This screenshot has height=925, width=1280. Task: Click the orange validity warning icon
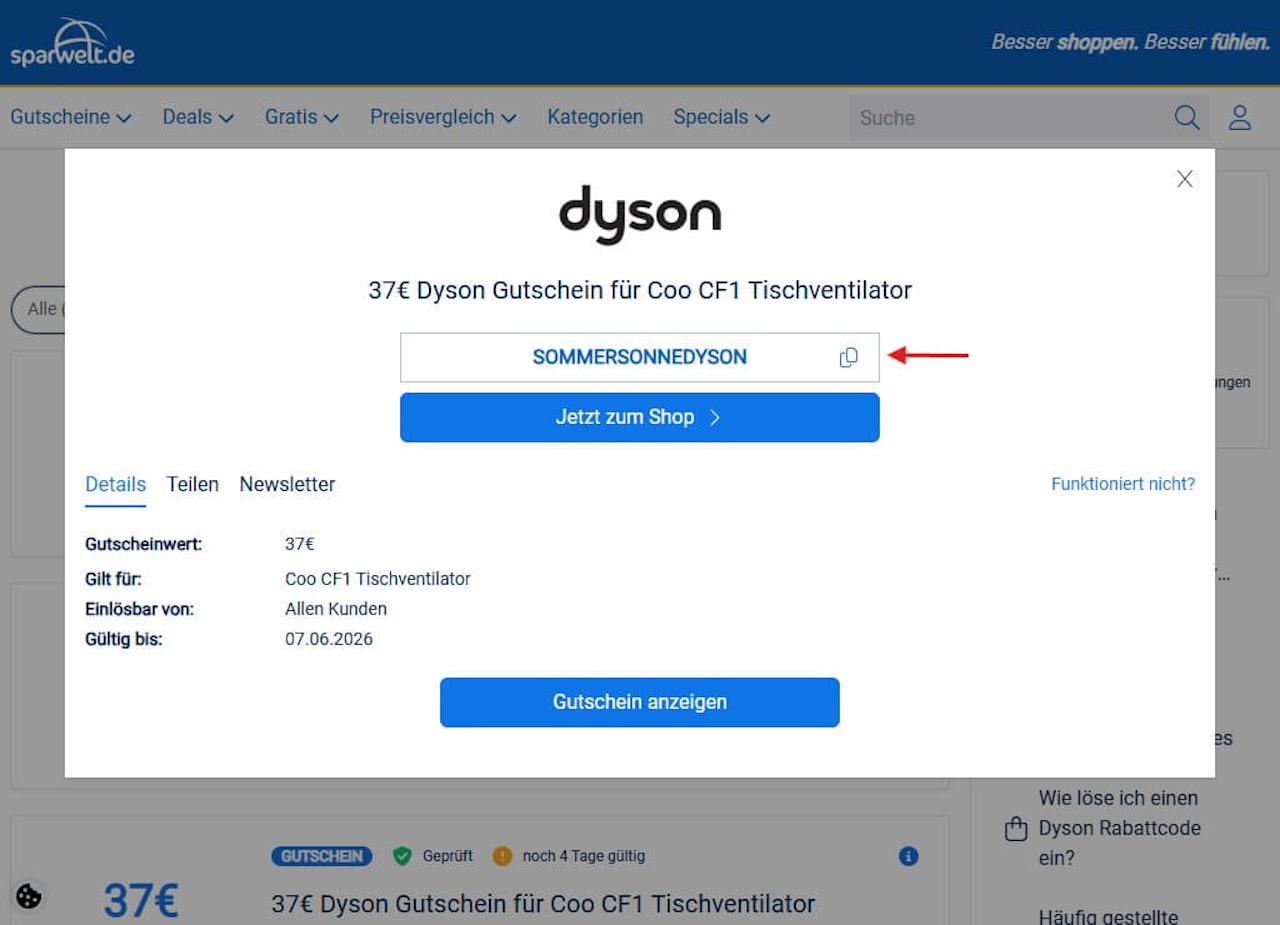tap(502, 856)
